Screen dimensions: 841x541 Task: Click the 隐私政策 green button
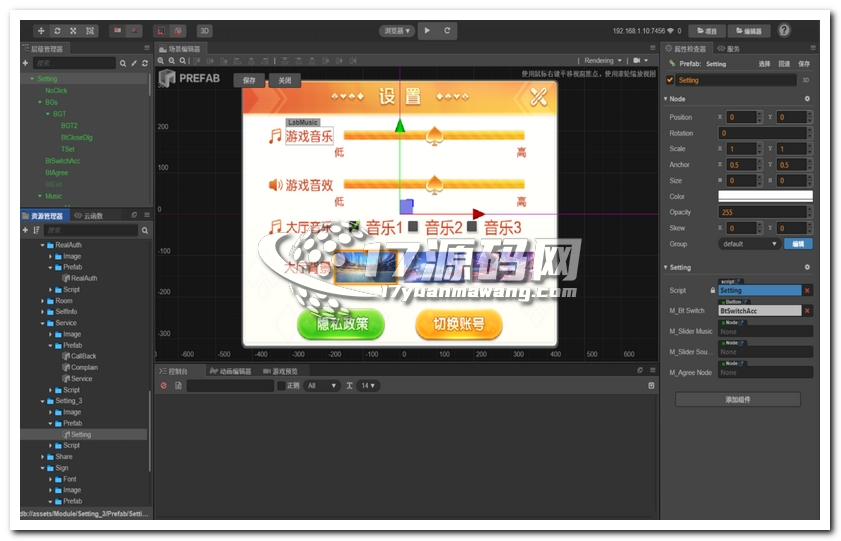(341, 324)
